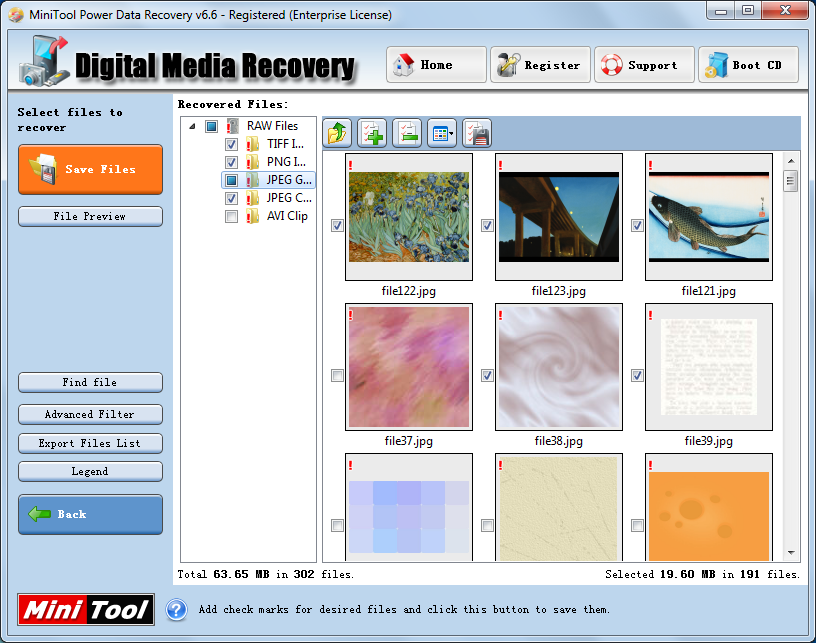Minimize the MiniTool Power Data Recovery window
816x643 pixels.
click(721, 10)
